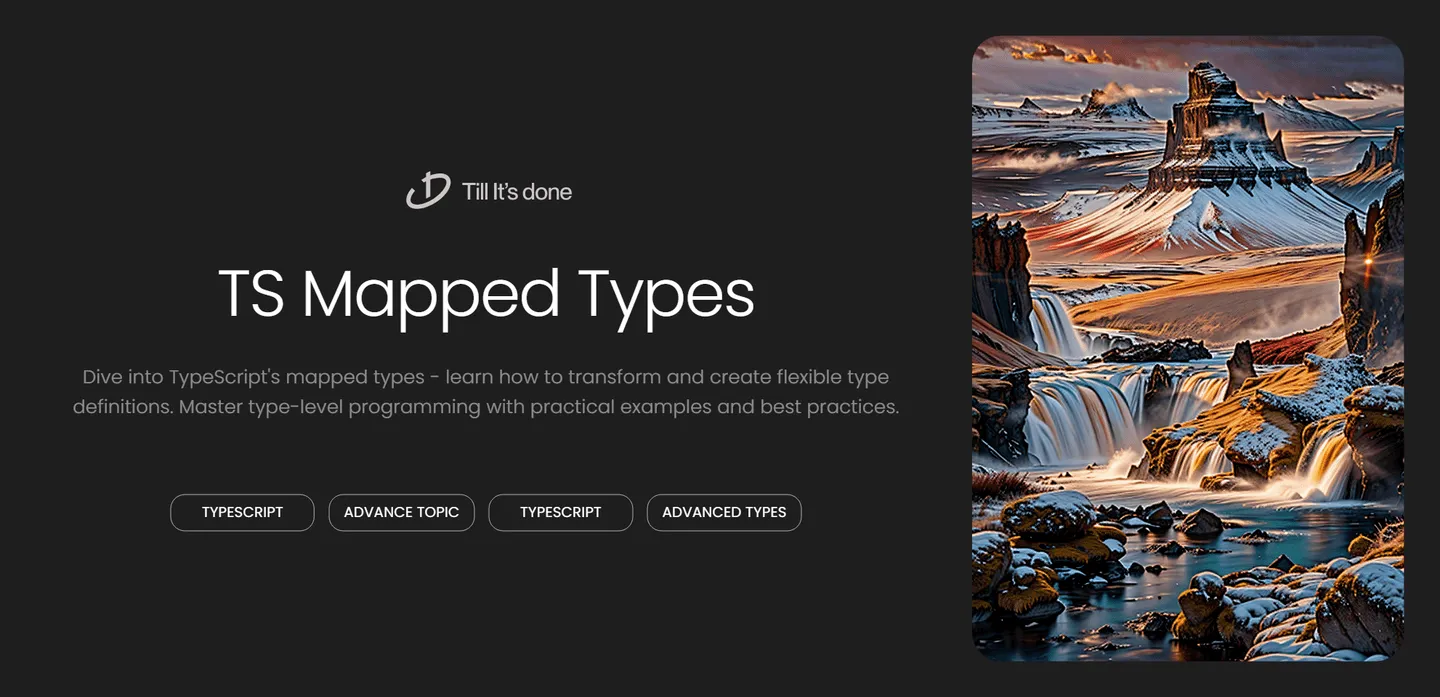Click the word "Mapped" in the title
The width and height of the screenshot is (1440, 697).
[430, 294]
